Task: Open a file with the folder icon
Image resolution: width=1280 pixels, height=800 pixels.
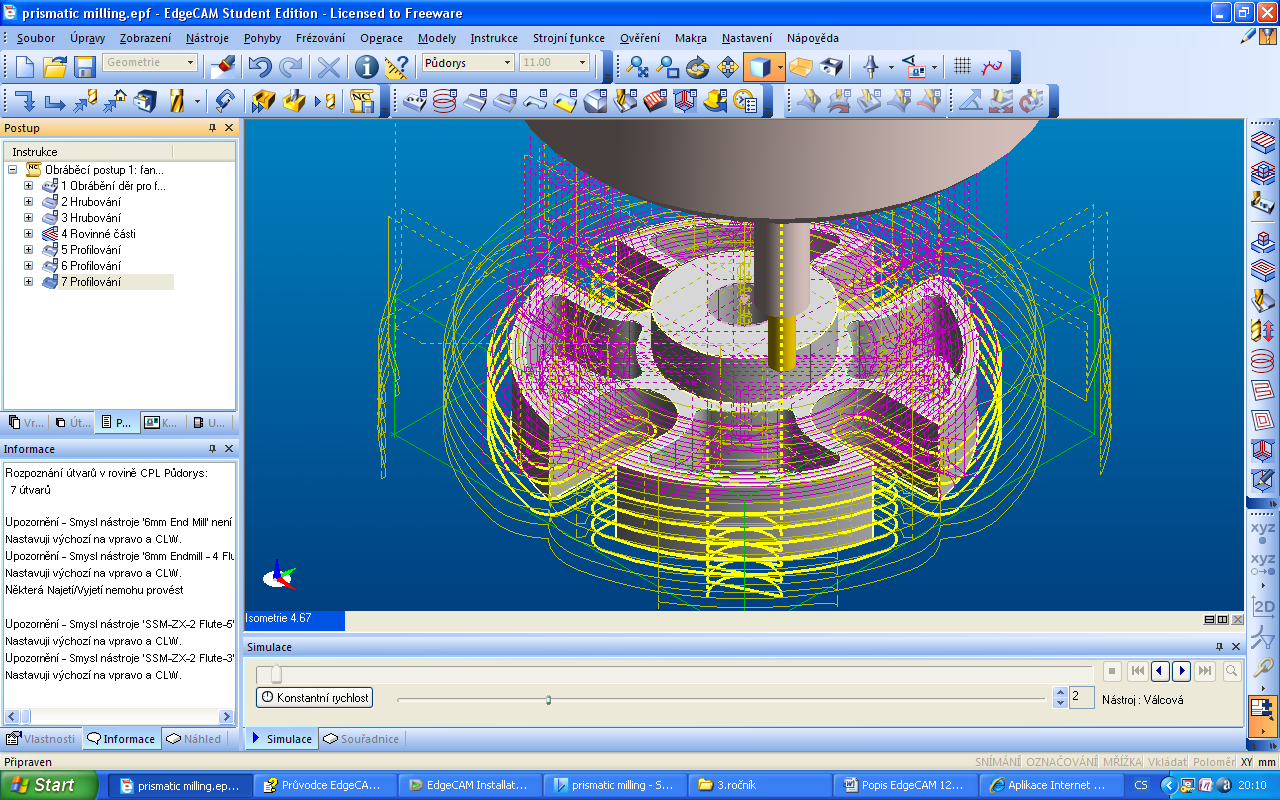Action: (x=55, y=67)
